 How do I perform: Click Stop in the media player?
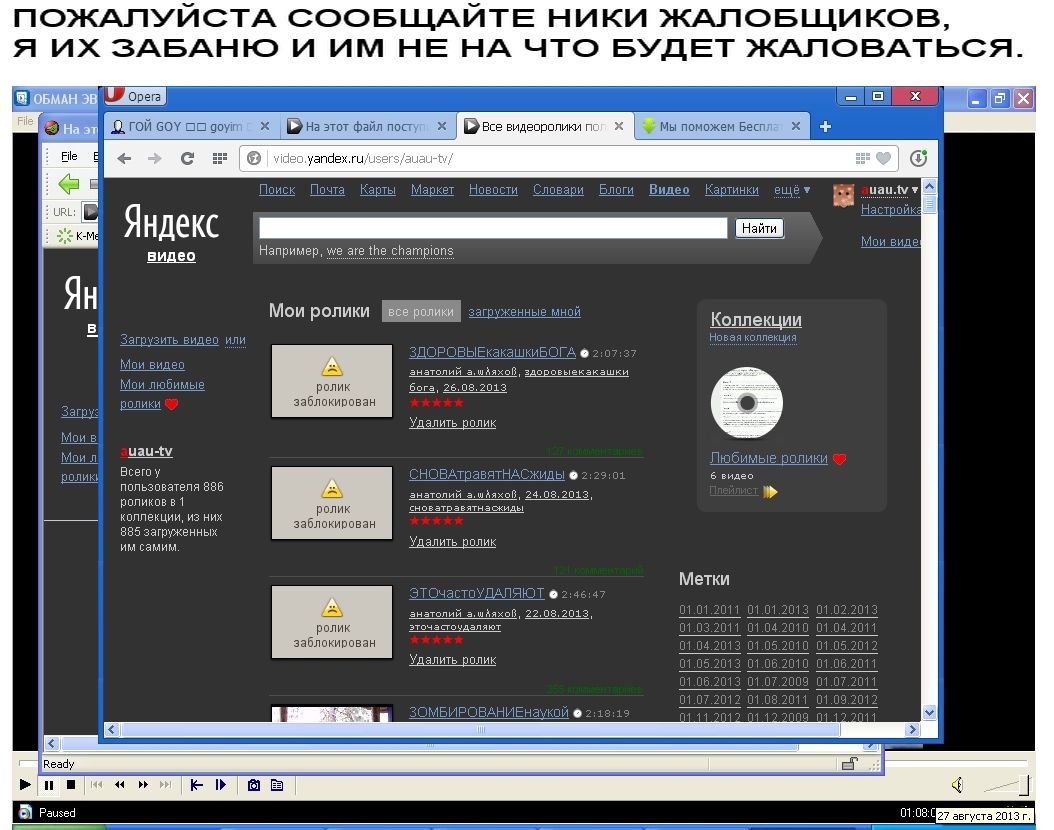coord(71,784)
